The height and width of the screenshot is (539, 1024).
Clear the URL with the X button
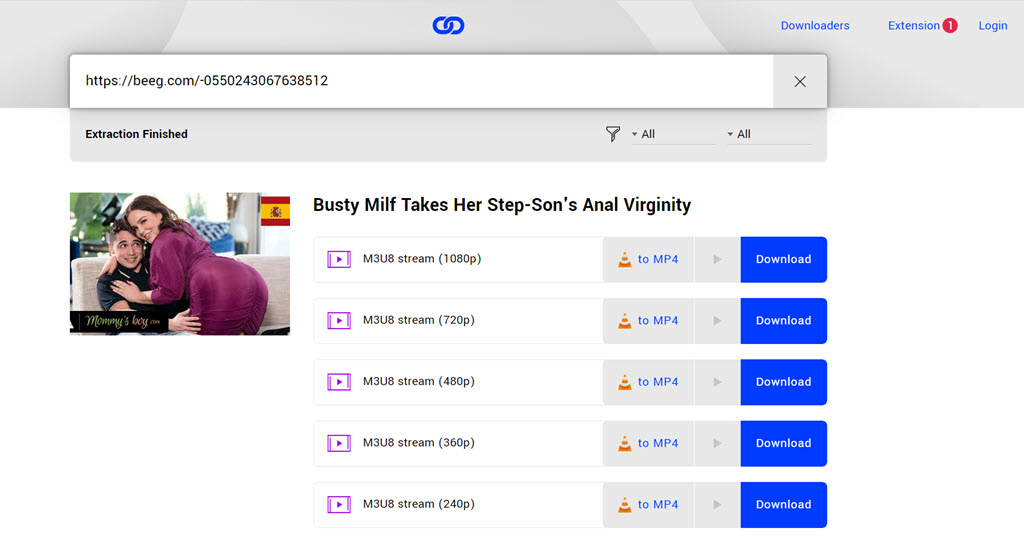click(x=800, y=81)
